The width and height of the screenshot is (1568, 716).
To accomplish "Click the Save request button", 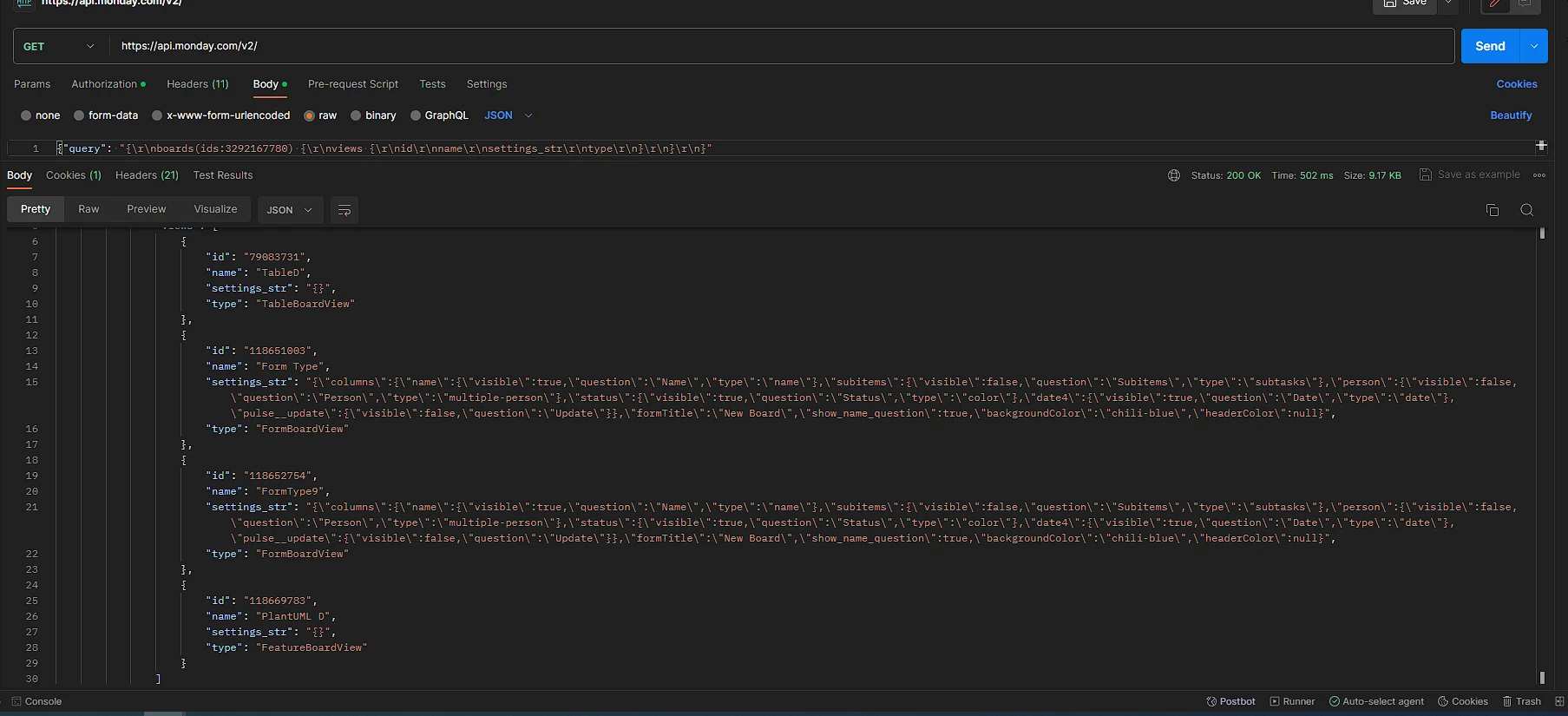I will click(x=1405, y=3).
